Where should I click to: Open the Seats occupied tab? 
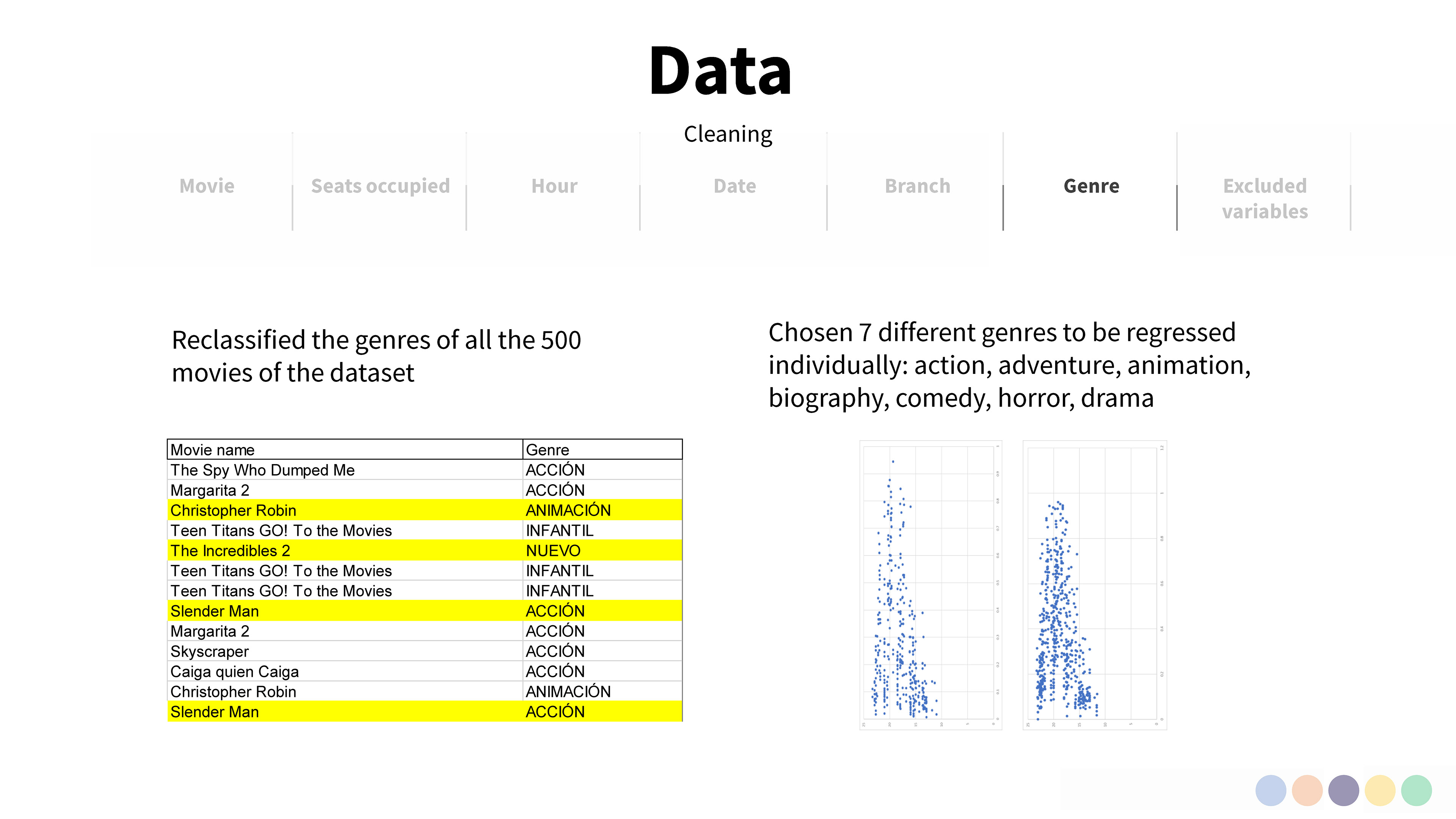coord(380,186)
